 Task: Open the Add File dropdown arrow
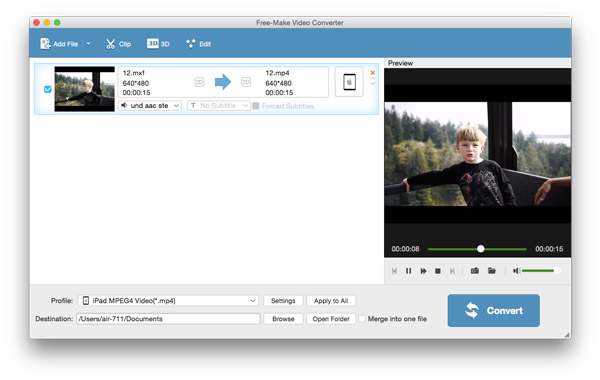click(88, 44)
